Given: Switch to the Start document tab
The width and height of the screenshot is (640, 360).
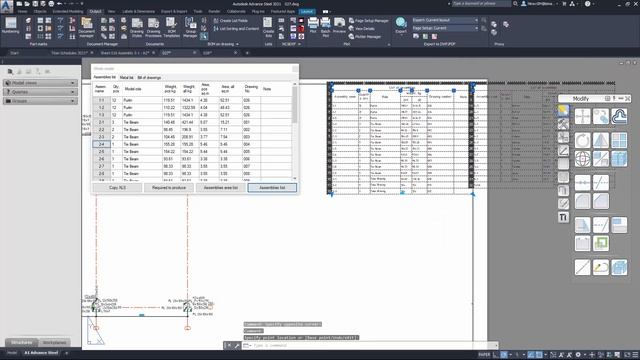Looking at the screenshot, I should pyautogui.click(x=15, y=53).
